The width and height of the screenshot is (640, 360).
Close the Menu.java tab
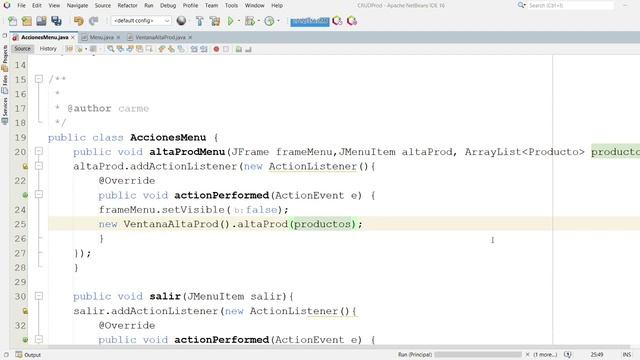118,37
